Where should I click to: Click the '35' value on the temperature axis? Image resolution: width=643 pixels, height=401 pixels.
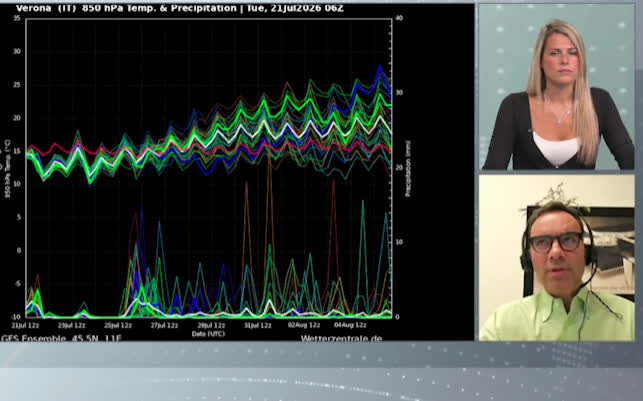click(x=17, y=18)
